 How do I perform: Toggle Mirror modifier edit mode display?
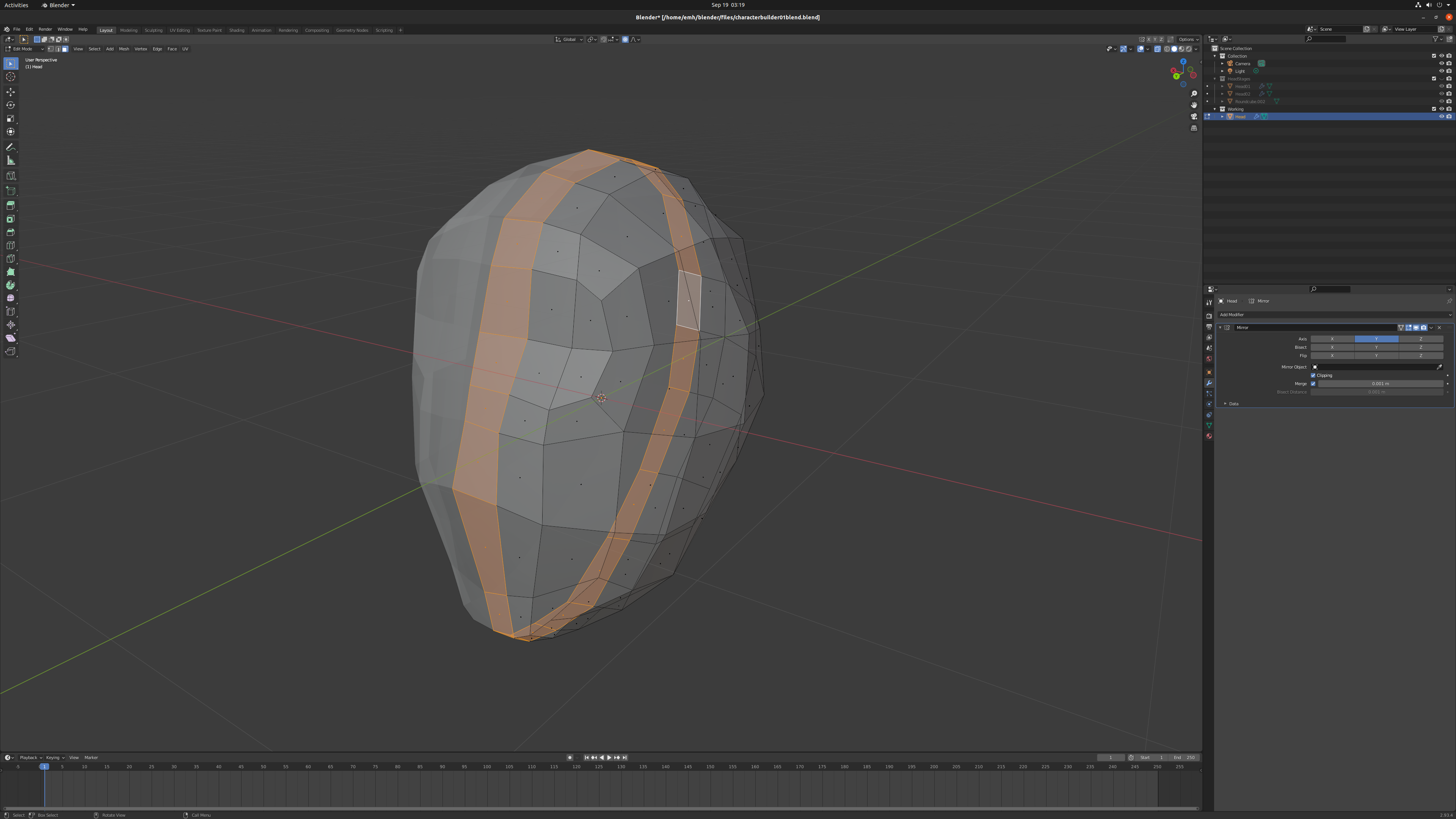(1409, 328)
